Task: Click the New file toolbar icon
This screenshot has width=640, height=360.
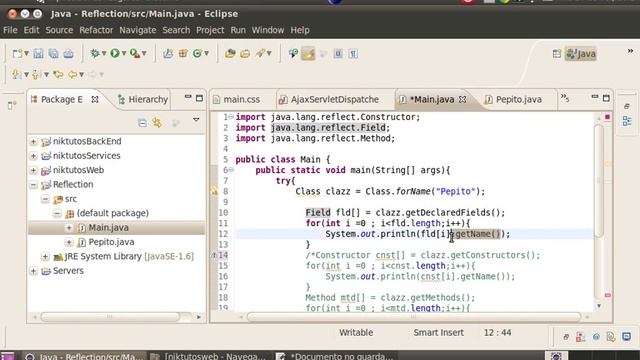Action: pos(17,53)
